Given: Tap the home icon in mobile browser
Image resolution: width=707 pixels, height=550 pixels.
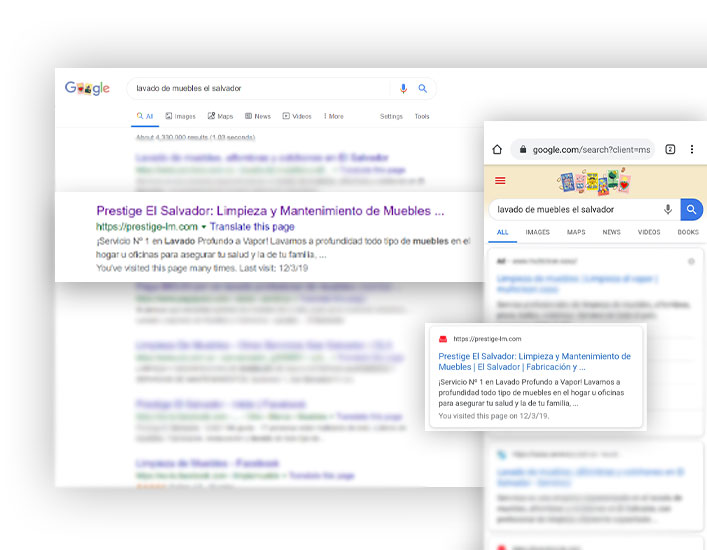Looking at the screenshot, I should click(497, 149).
